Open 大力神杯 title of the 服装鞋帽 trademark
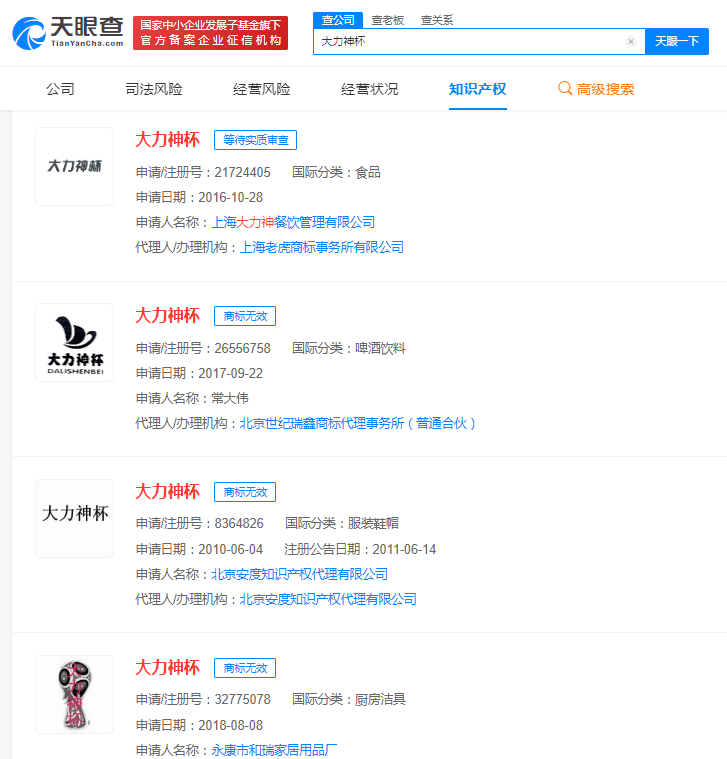The width and height of the screenshot is (727, 759). [x=167, y=491]
